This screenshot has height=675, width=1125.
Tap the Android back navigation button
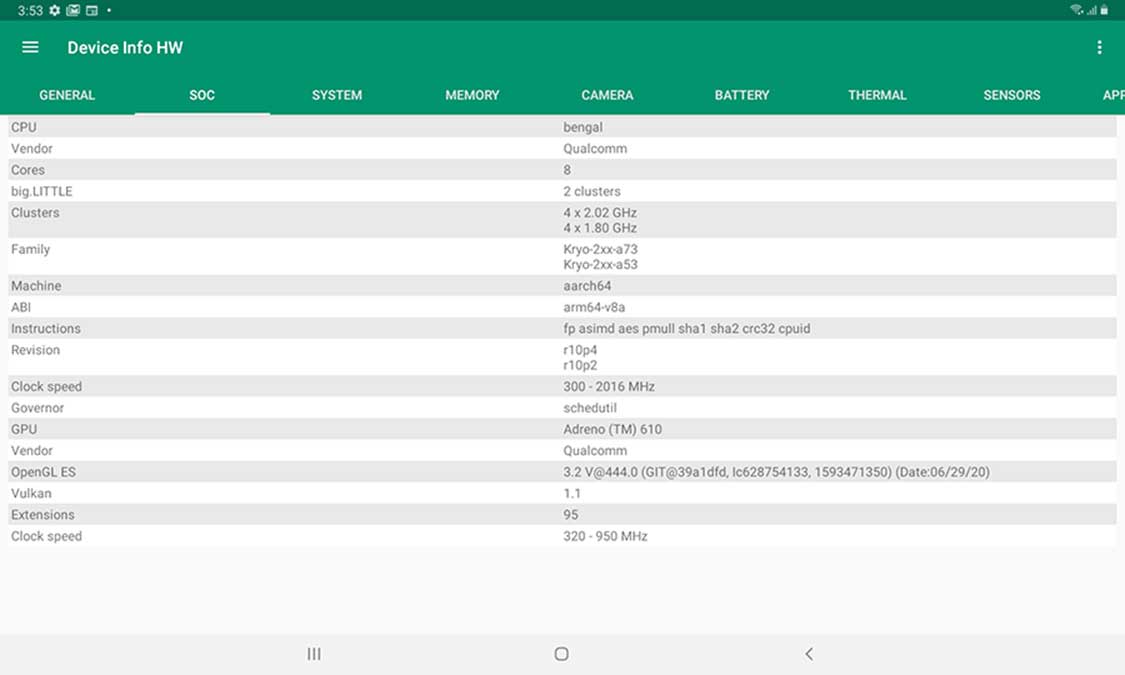pos(809,654)
